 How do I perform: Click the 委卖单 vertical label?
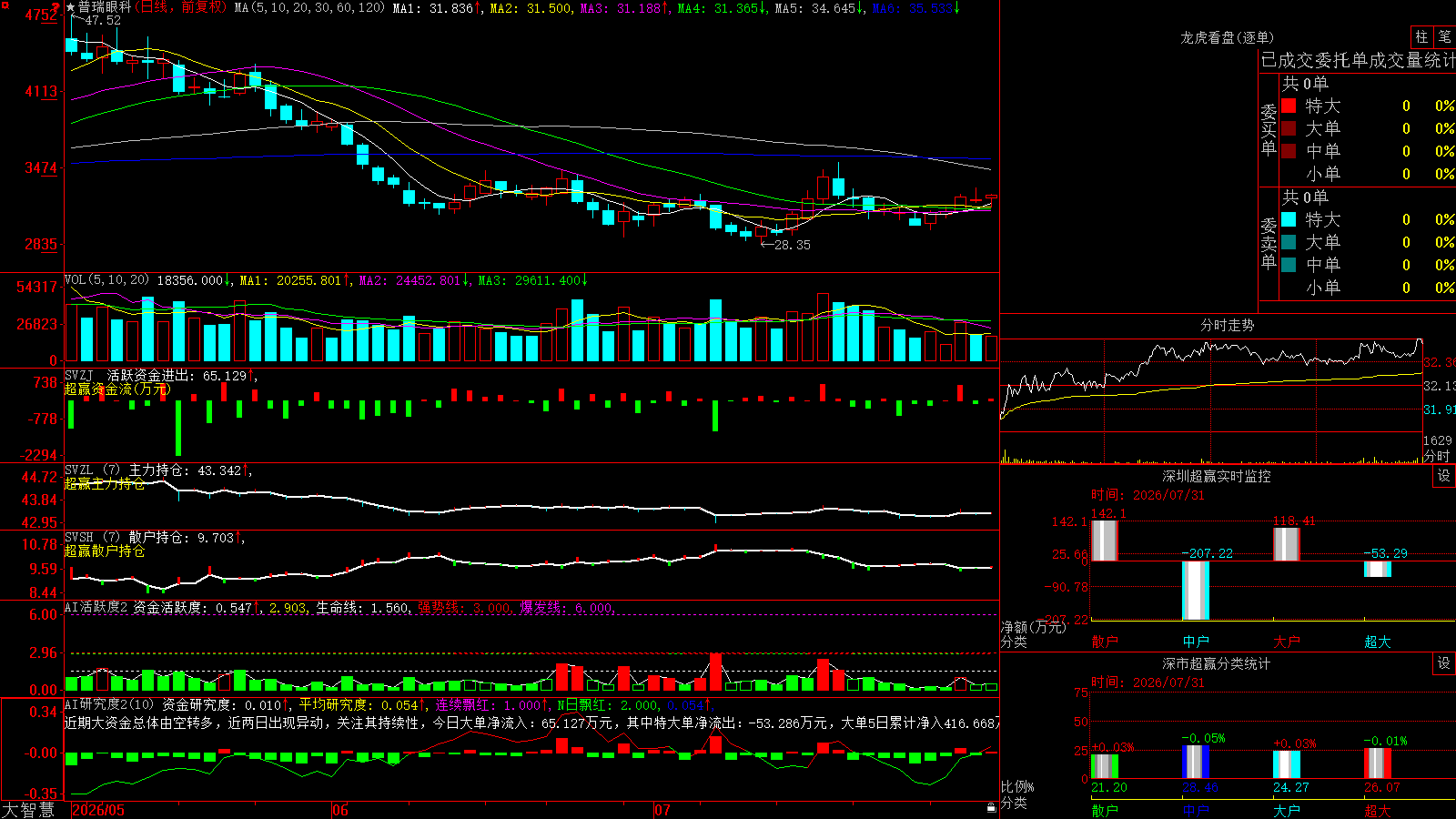[1269, 243]
